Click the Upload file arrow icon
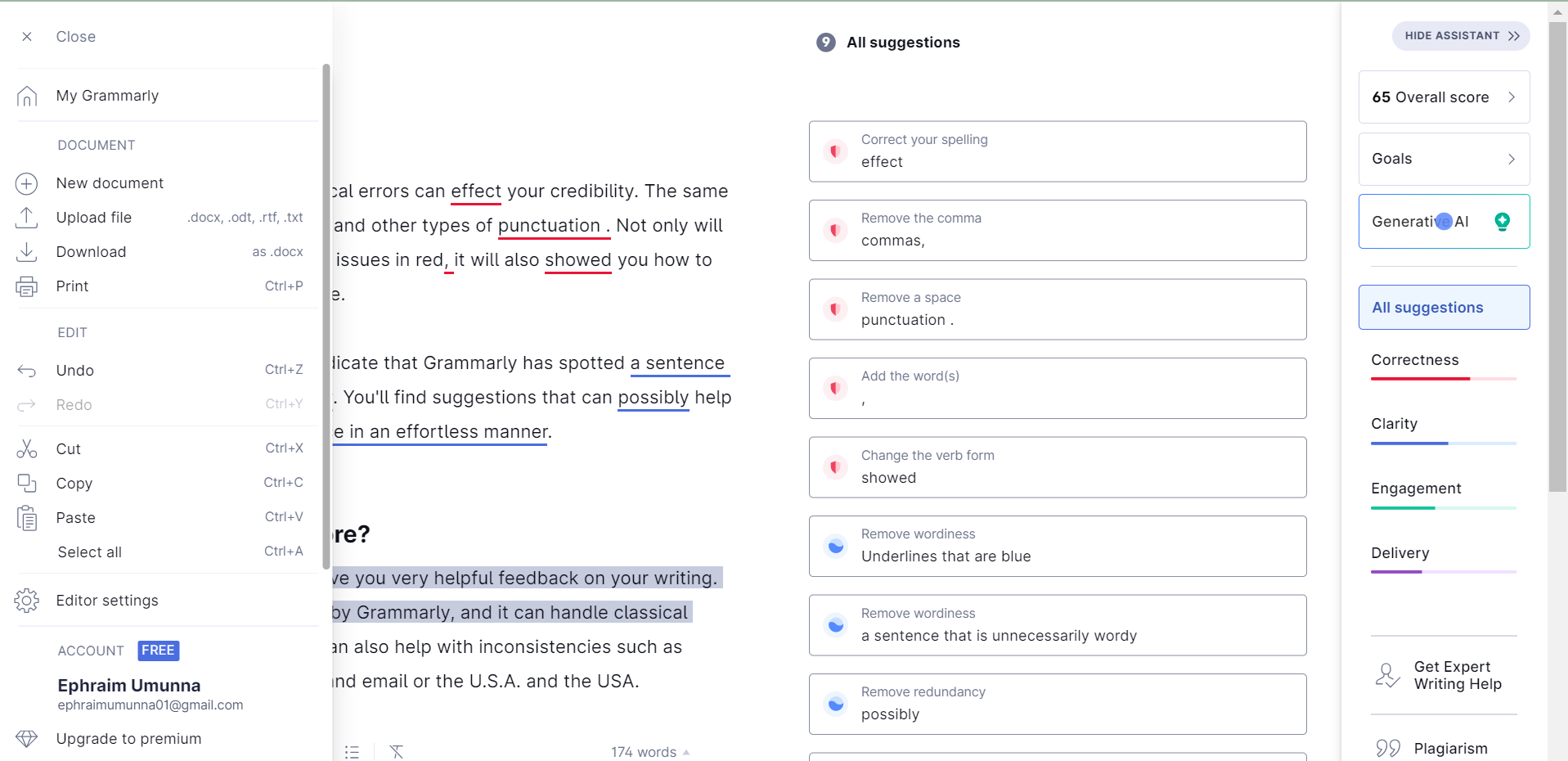The height and width of the screenshot is (761, 1568). [27, 218]
